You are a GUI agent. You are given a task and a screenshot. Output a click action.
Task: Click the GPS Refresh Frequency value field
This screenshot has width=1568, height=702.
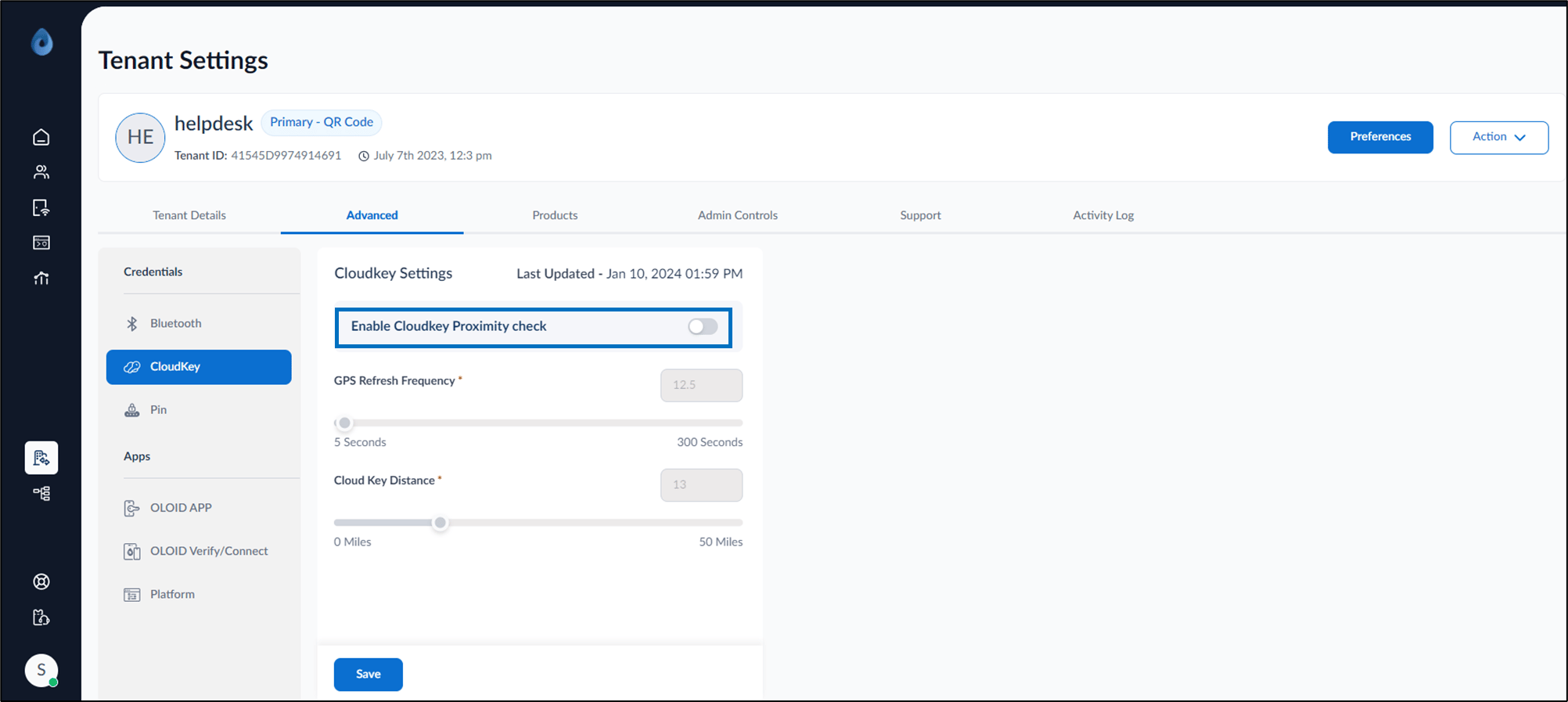point(702,385)
